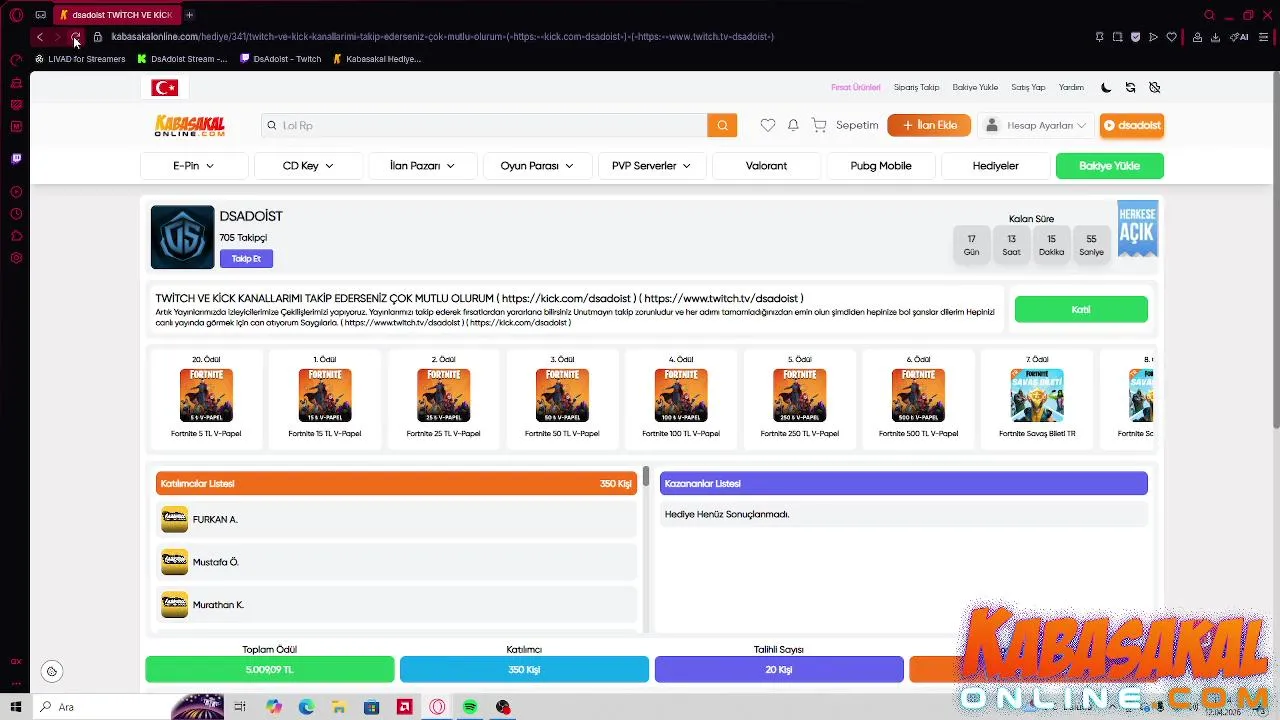The width and height of the screenshot is (1280, 720).
Task: Open Microsoft Store from the taskbar
Action: point(371,707)
